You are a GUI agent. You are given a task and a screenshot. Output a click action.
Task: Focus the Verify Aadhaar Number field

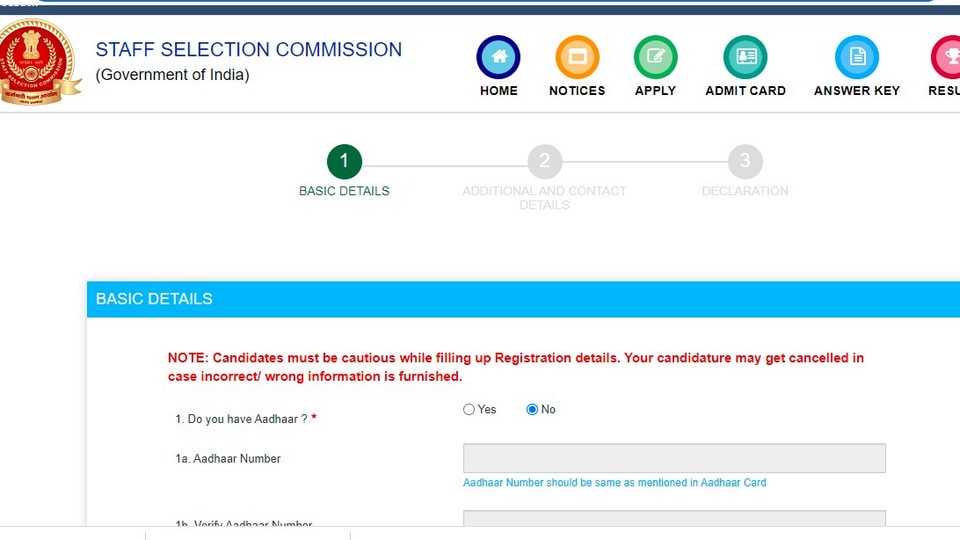coord(674,518)
